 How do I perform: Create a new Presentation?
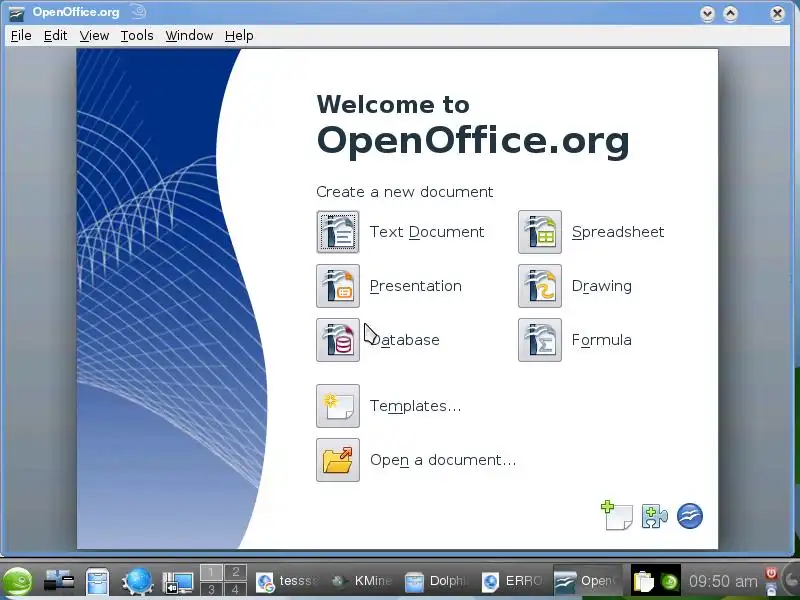pos(338,286)
